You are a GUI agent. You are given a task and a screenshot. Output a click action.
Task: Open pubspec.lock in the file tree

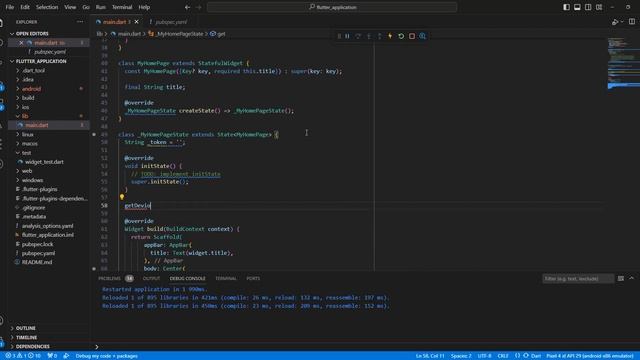(x=38, y=244)
